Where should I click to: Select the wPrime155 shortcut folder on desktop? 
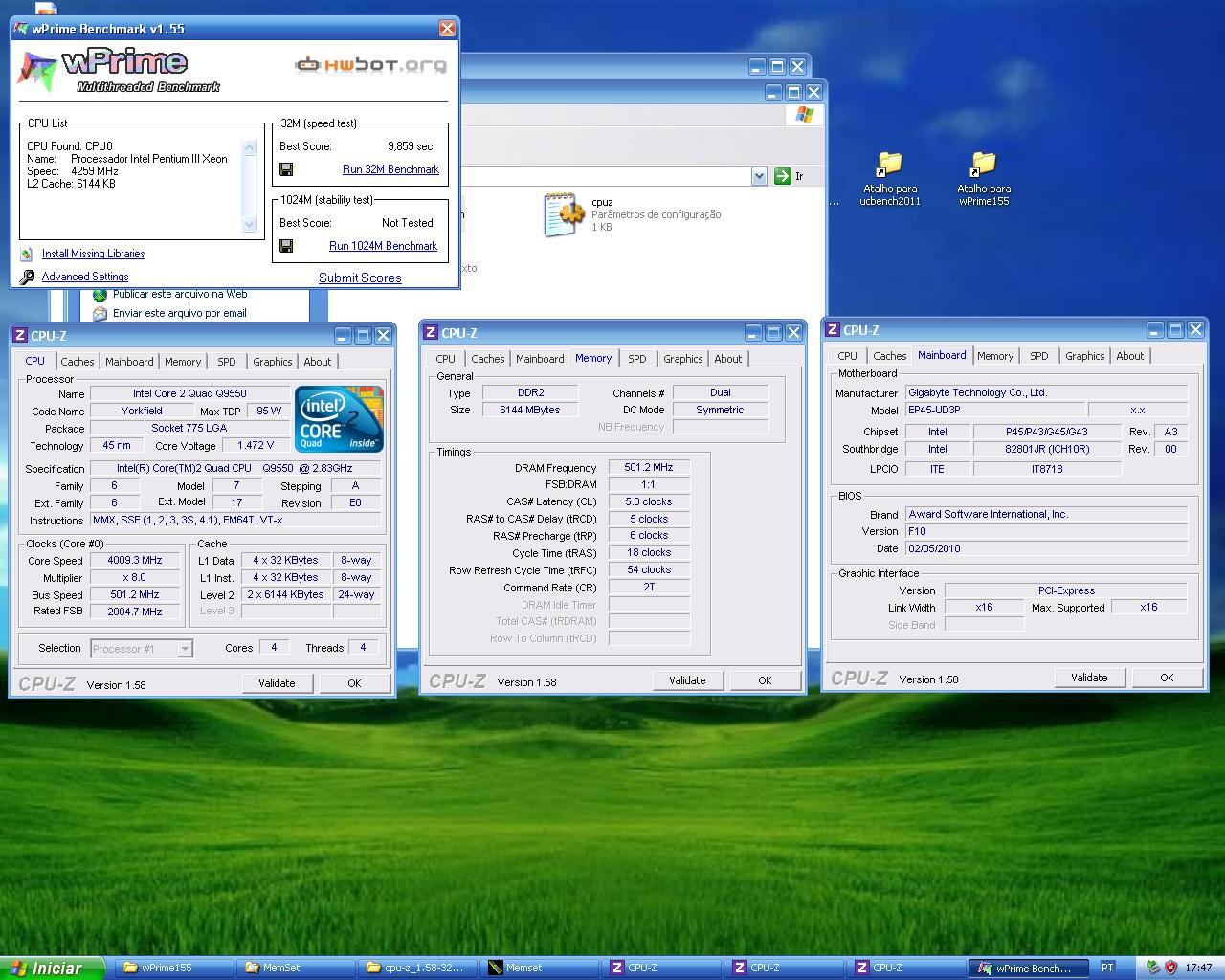click(x=983, y=165)
